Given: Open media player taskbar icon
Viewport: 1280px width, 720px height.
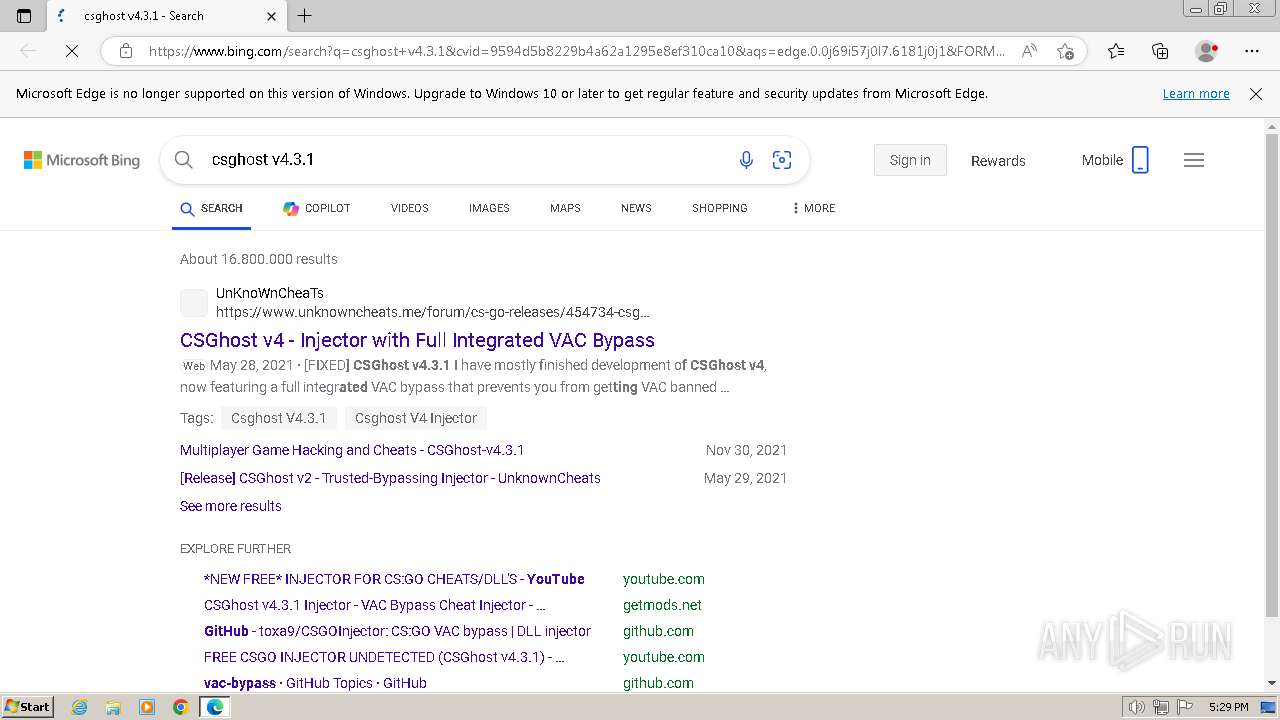Looking at the screenshot, I should coord(147,707).
